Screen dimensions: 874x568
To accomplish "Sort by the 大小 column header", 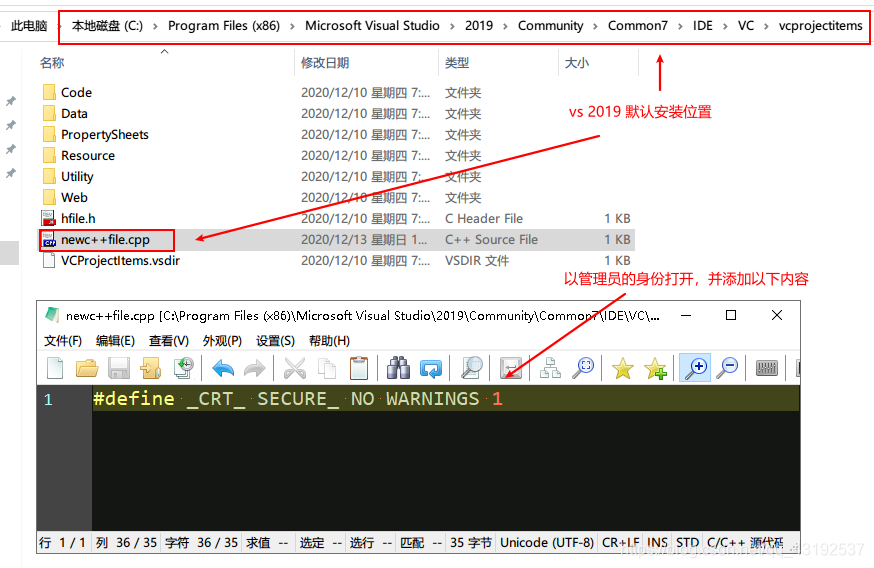I will coord(577,62).
